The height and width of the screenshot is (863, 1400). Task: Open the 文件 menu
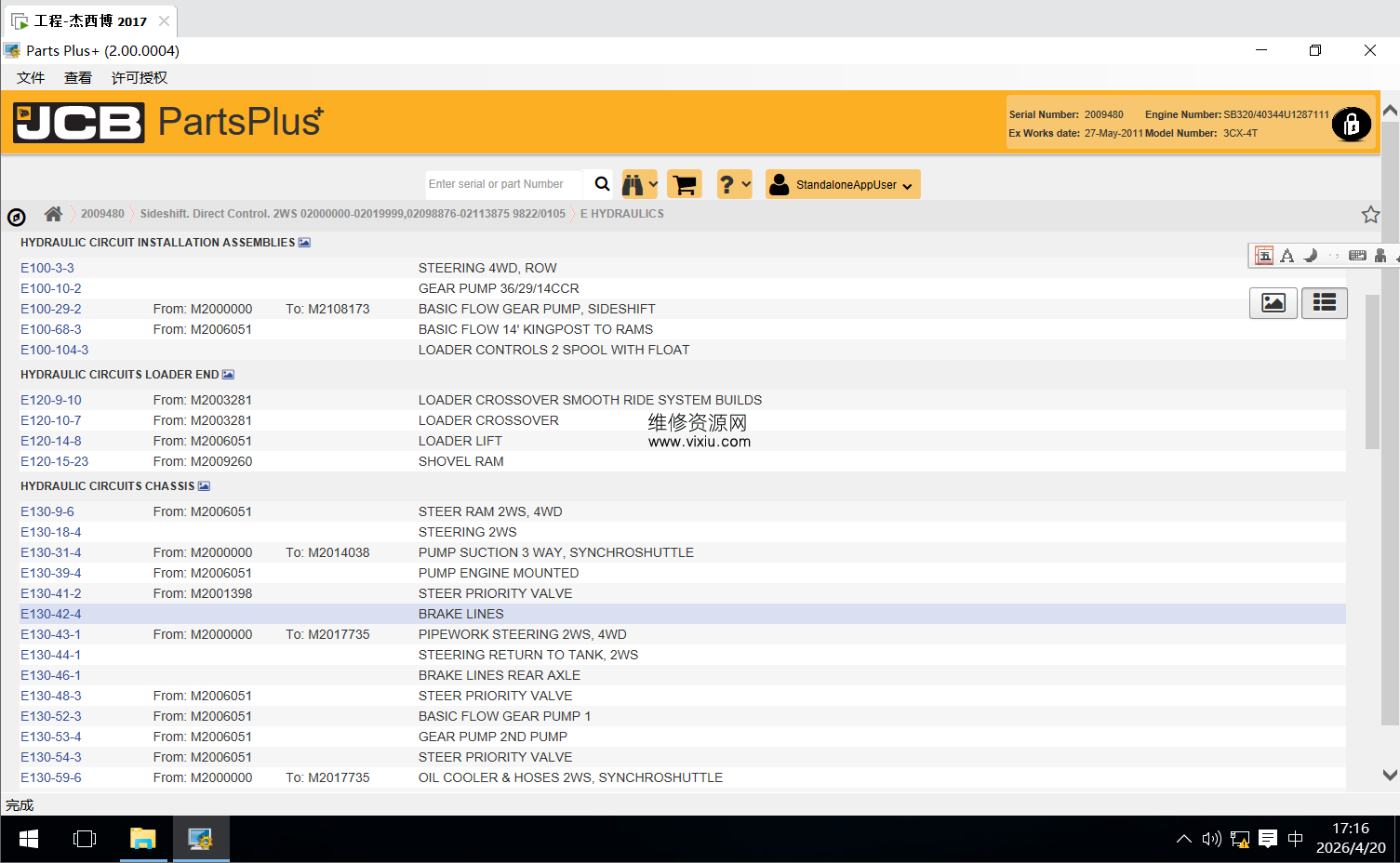click(x=31, y=78)
